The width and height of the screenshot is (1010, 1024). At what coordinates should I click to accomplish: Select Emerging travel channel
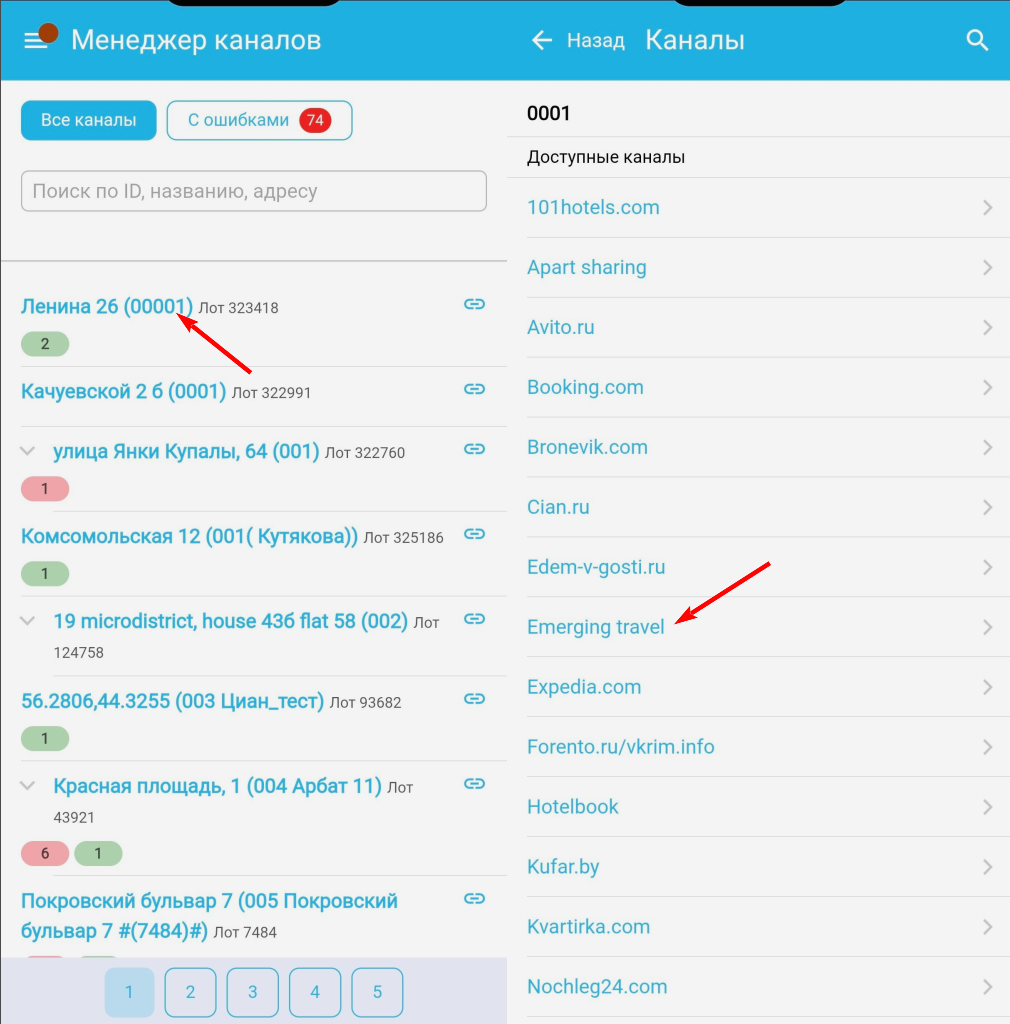coord(595,628)
